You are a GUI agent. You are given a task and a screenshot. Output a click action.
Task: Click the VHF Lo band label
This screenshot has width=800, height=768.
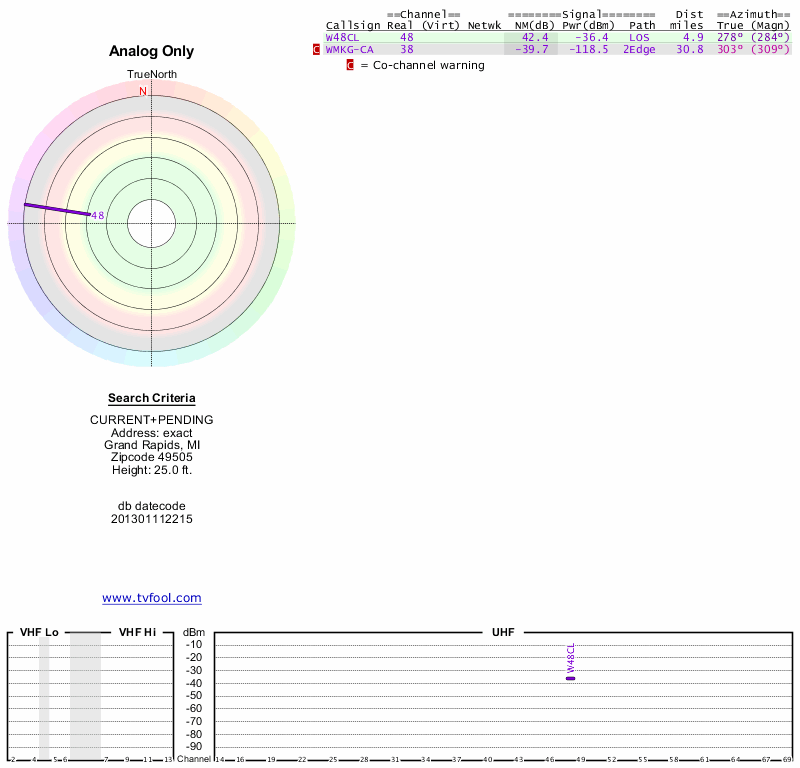pyautogui.click(x=40, y=632)
